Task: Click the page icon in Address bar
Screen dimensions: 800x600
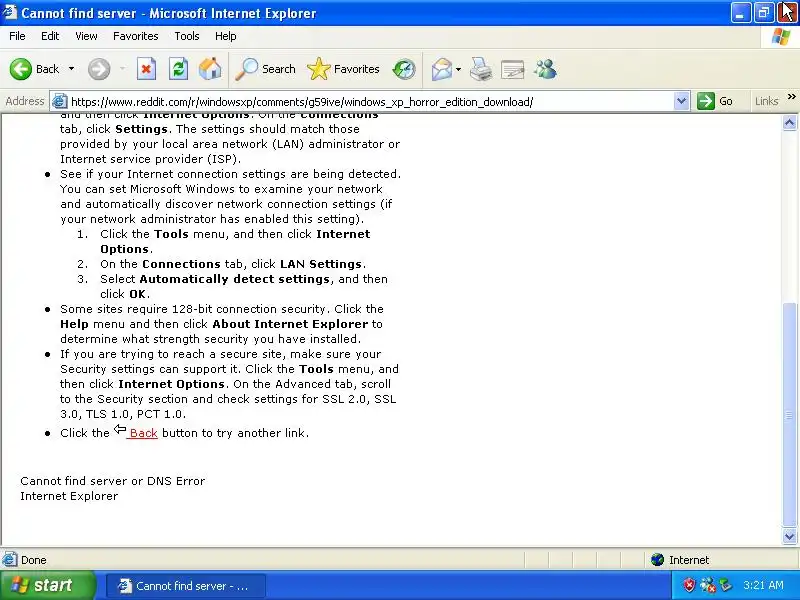Action: 60,101
